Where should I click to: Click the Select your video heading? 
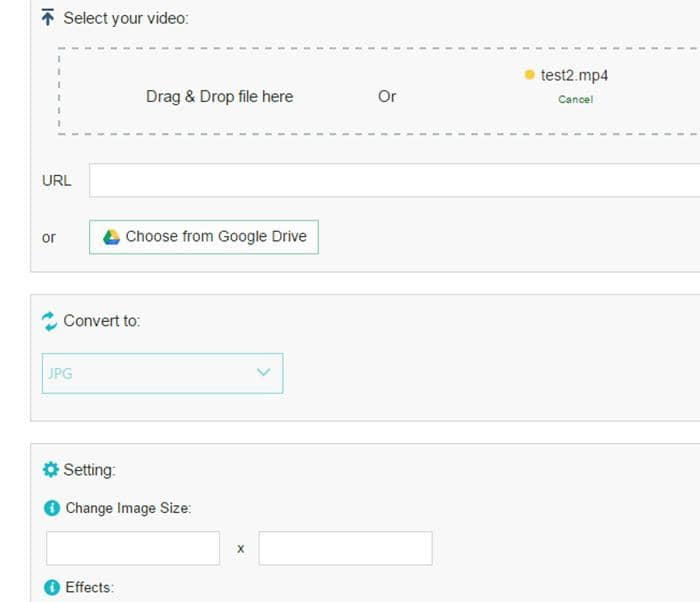(x=126, y=18)
